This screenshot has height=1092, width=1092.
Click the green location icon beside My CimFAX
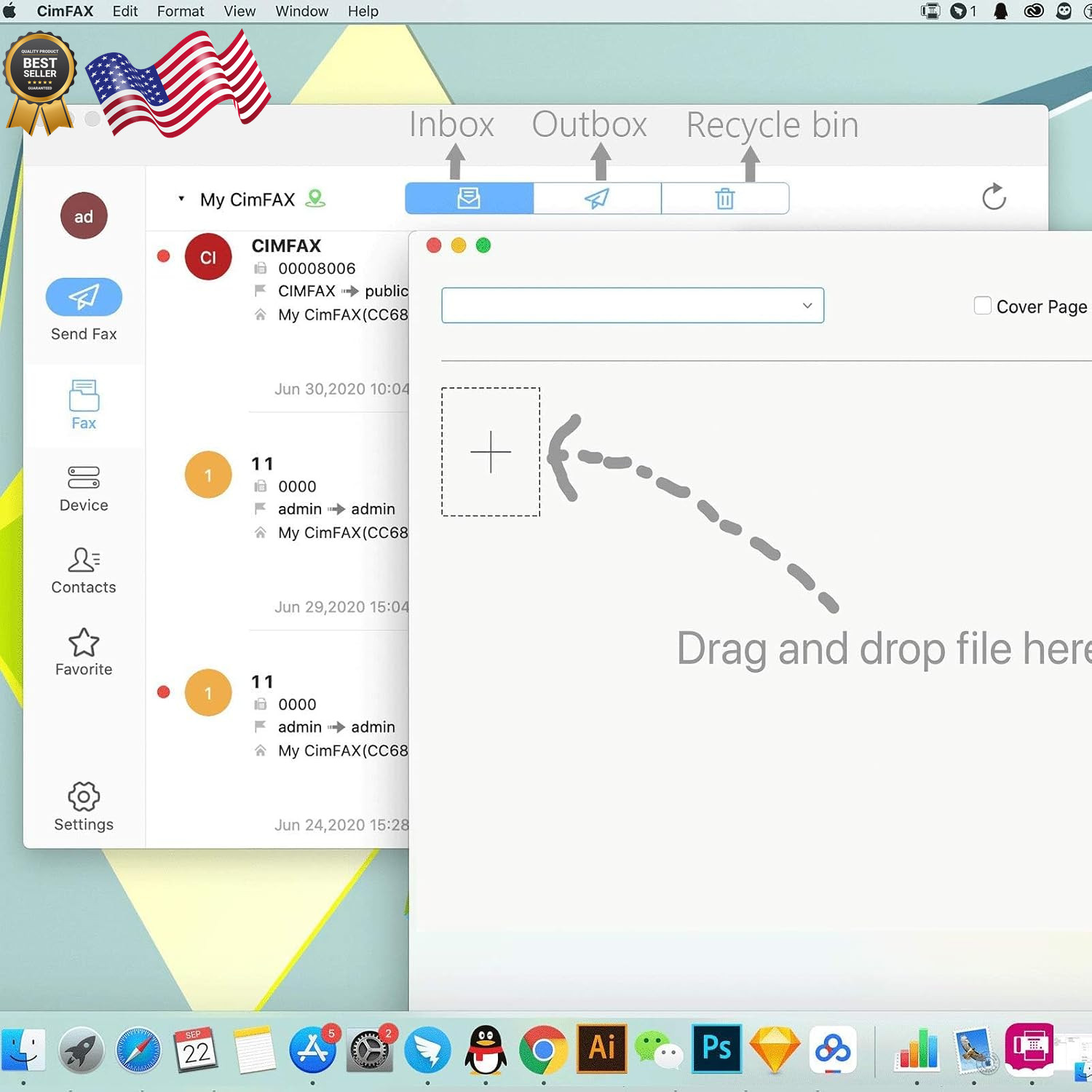tap(315, 198)
